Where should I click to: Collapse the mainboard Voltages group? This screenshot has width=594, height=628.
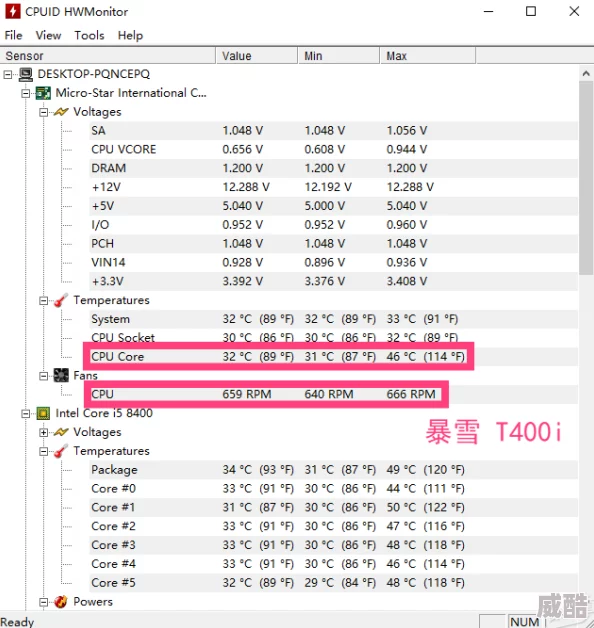(x=44, y=112)
